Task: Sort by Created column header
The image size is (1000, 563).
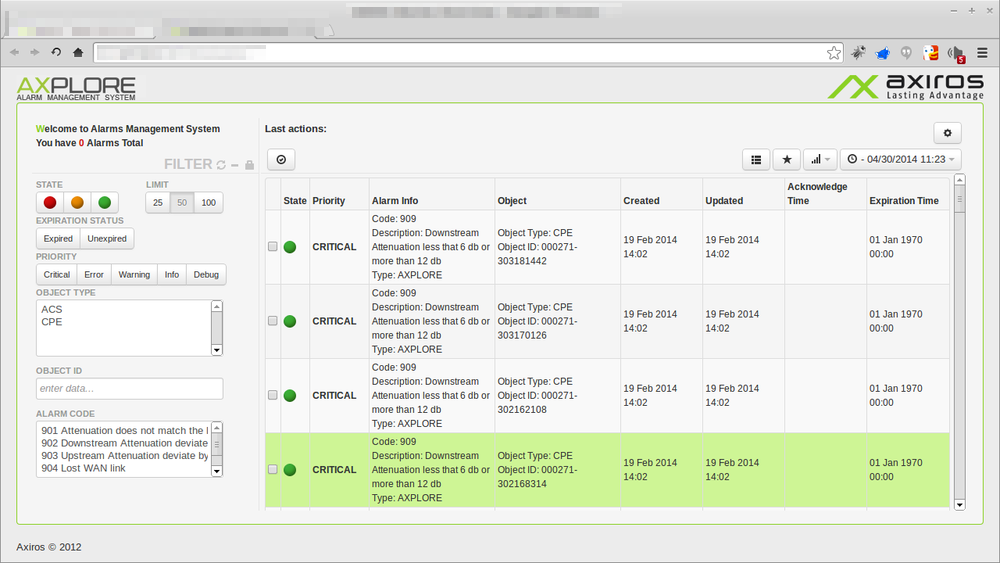Action: coord(642,201)
